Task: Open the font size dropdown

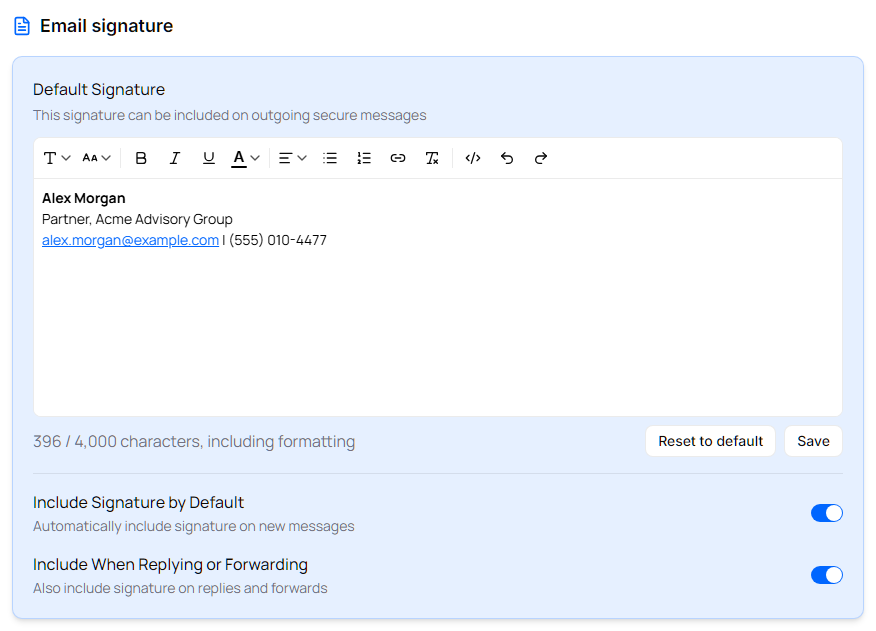Action: pos(96,158)
